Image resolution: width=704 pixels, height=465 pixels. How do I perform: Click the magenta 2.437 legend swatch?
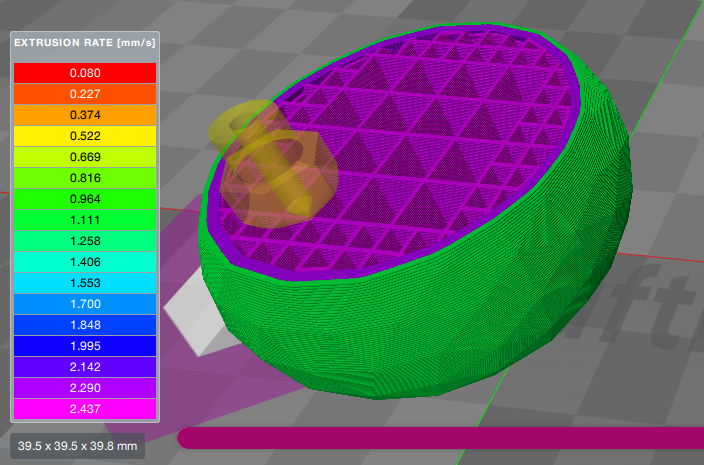coord(85,409)
